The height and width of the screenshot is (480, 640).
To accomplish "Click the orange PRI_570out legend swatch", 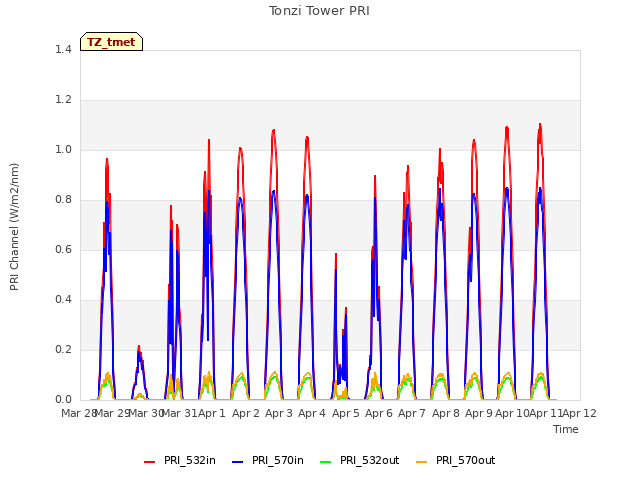I will (x=422, y=461).
